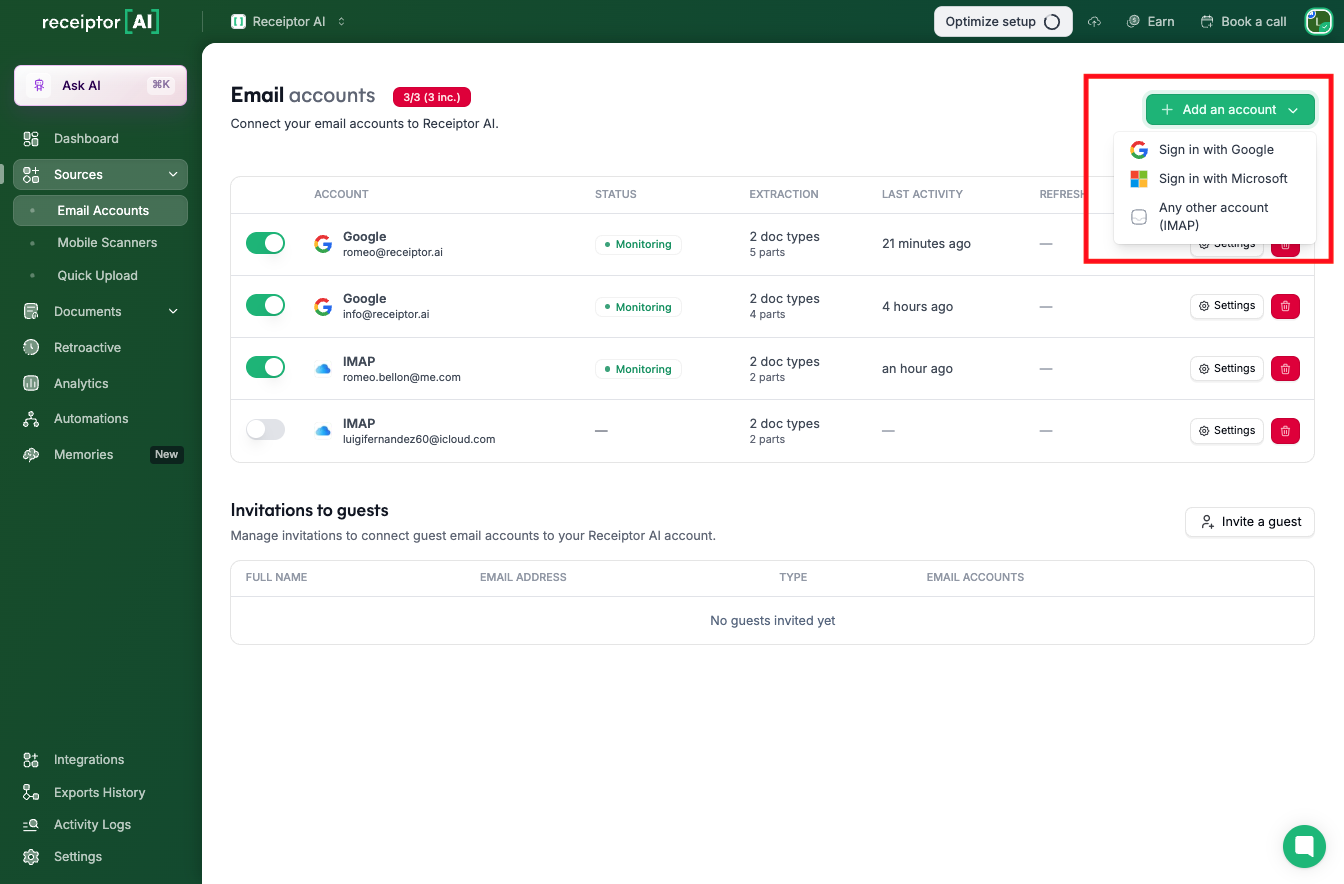Delete the romeo.bellon@me.com IMAP account
Image resolution: width=1344 pixels, height=884 pixels.
pos(1285,369)
